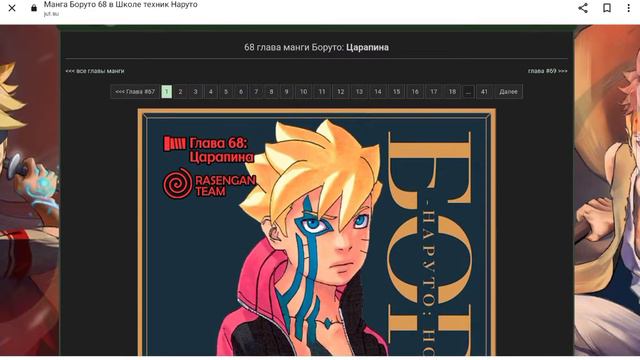Expand hidden pages via the ellipsis button
The width and height of the screenshot is (640, 360).
click(x=468, y=92)
